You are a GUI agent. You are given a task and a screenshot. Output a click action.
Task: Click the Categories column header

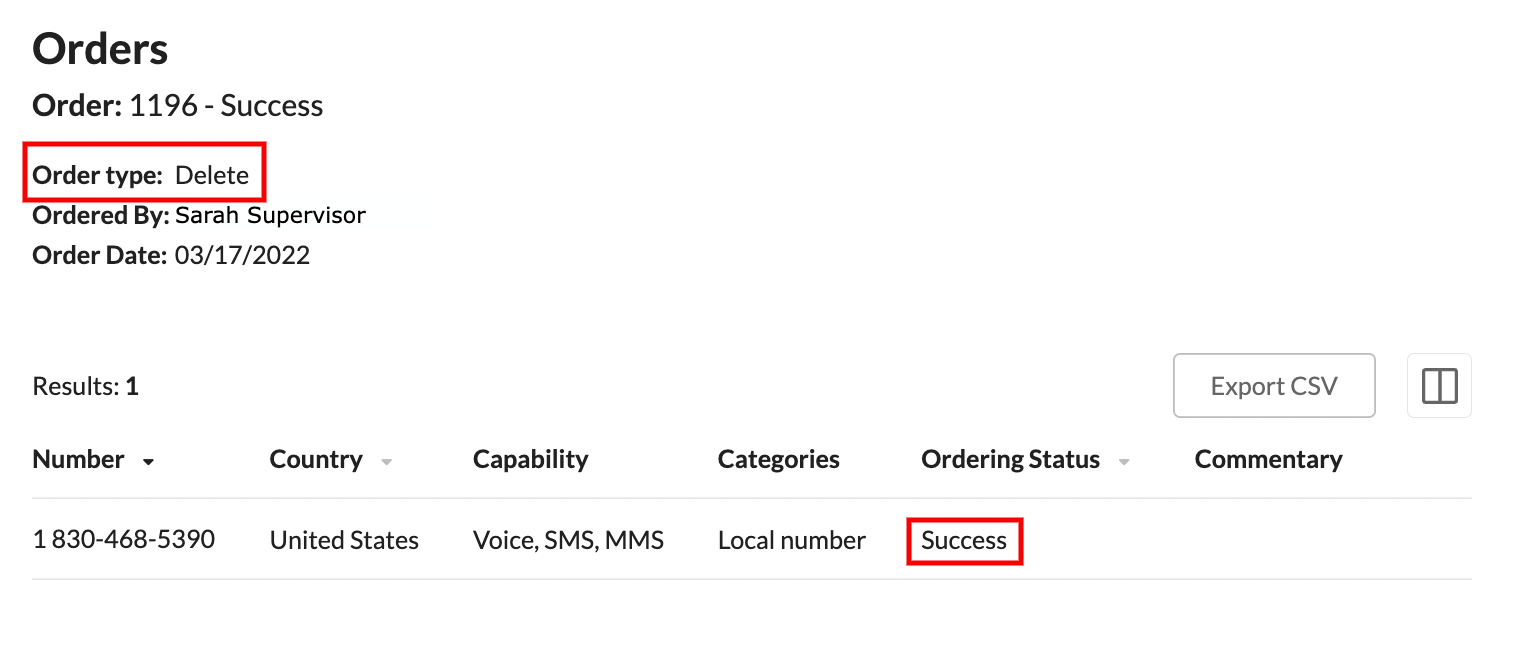click(x=778, y=460)
